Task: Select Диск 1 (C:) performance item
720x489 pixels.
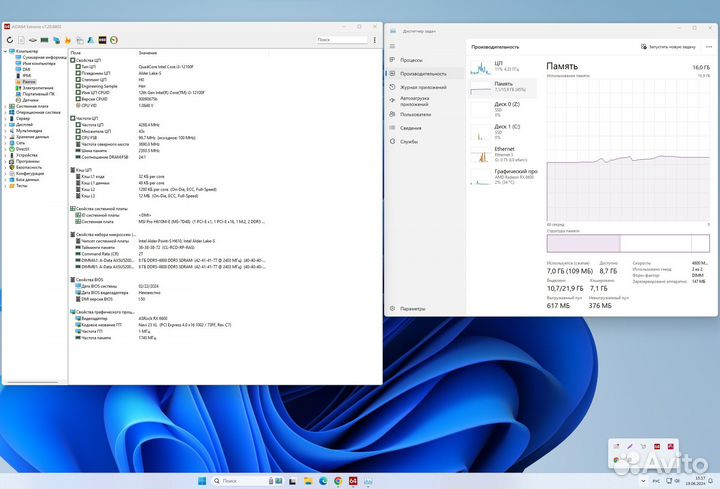Action: coord(503,131)
